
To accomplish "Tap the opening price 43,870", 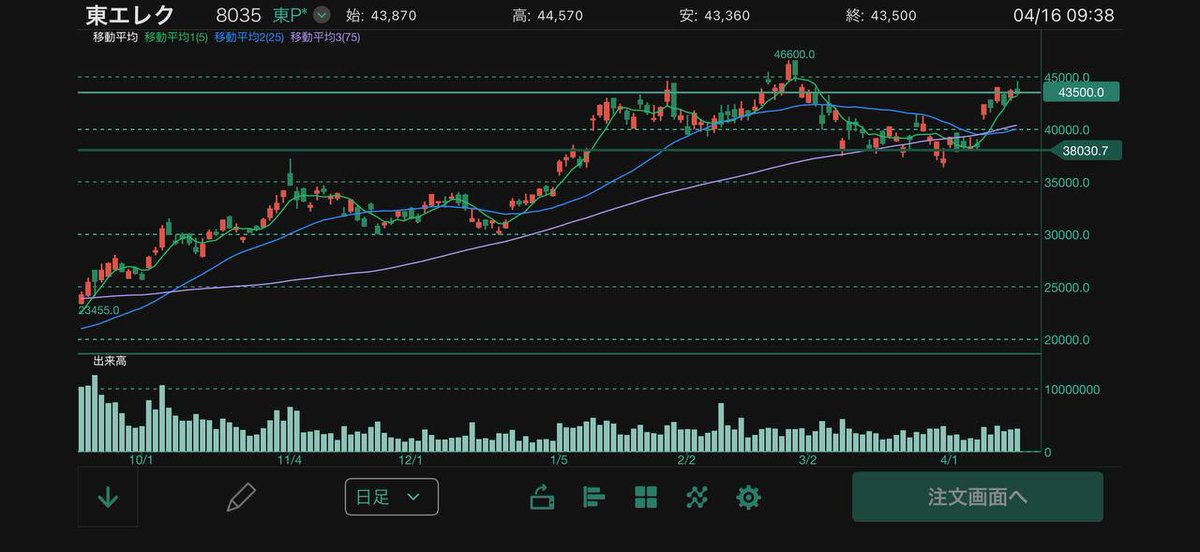I will 392,15.
